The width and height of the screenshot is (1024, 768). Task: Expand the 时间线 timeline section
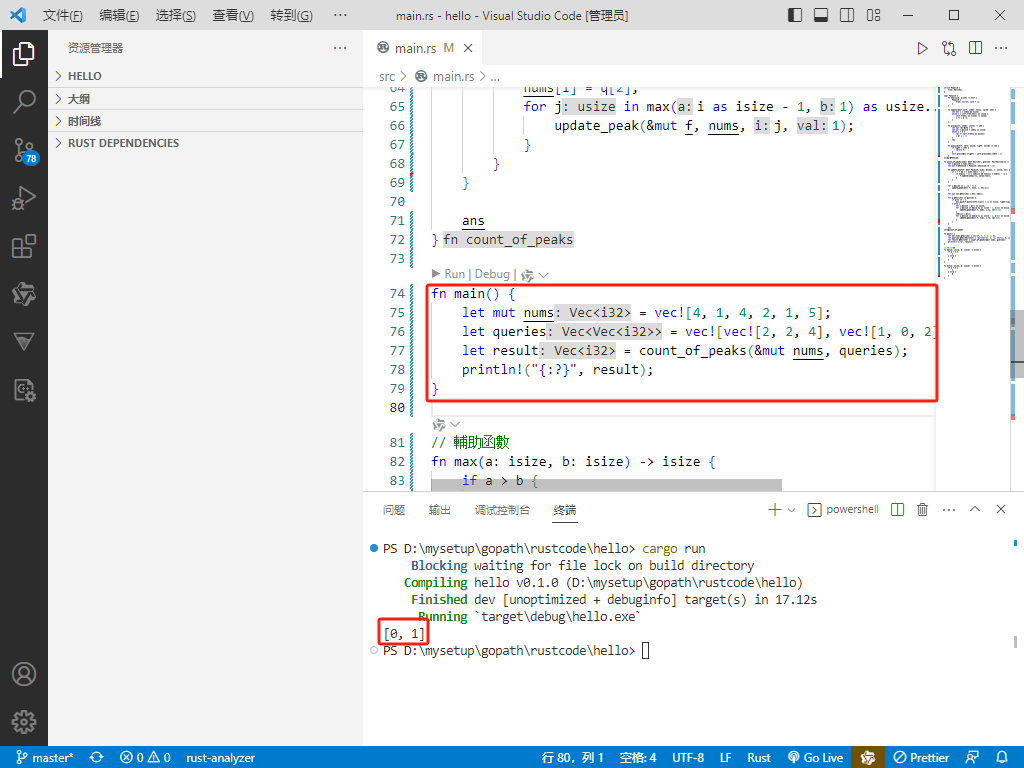coord(206,121)
